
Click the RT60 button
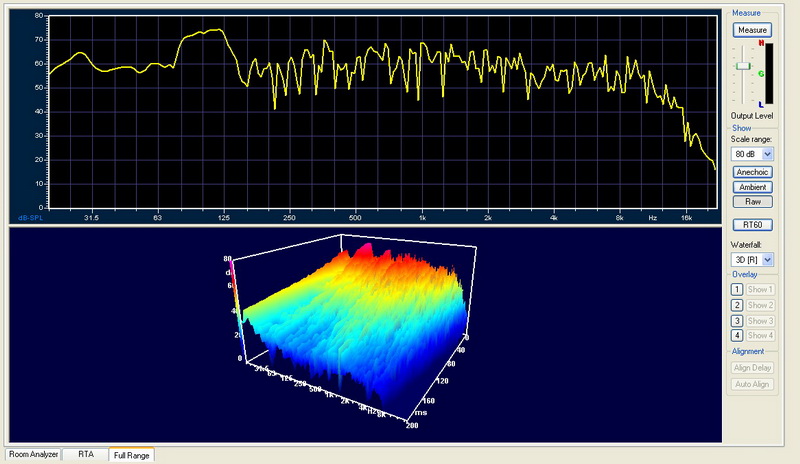click(752, 224)
